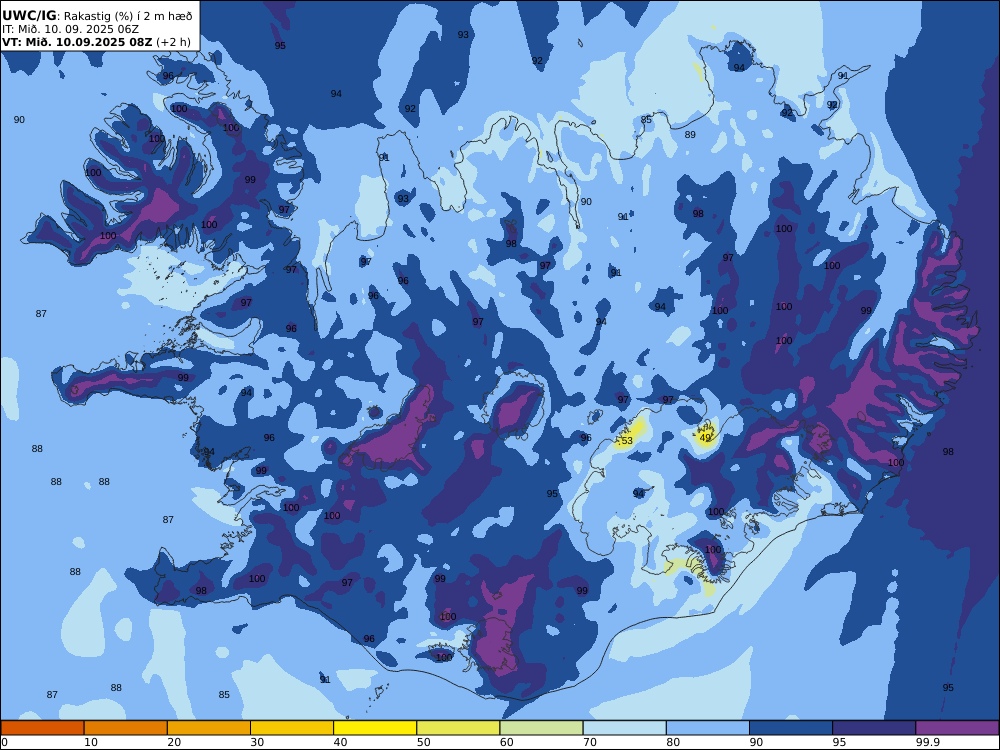This screenshot has height=750, width=1000.
Task: Choose the 80–90 medium blue legend swatch
Action: [x=708, y=728]
